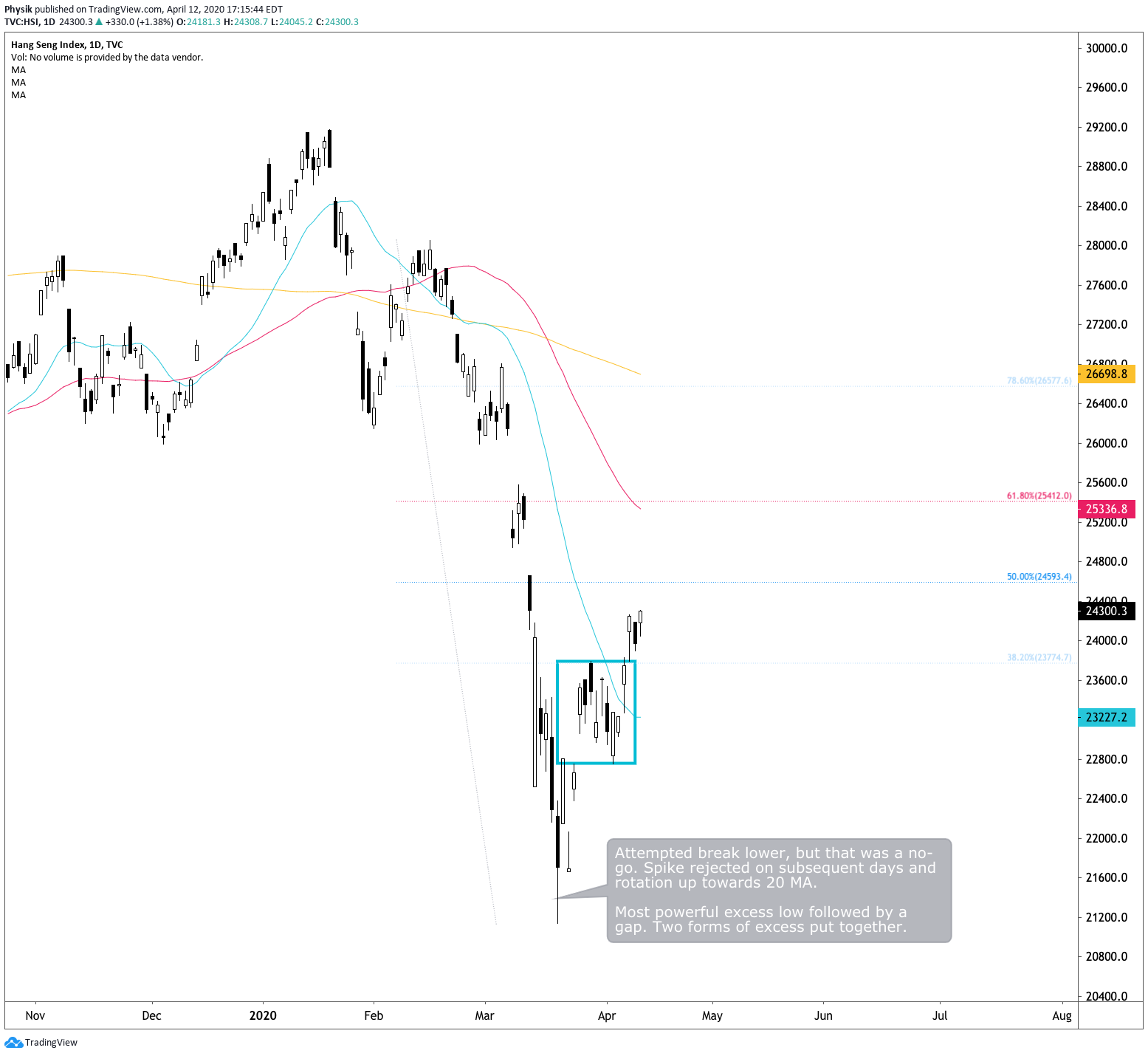Click the second MA indicator label
This screenshot has height=1056, width=1148.
point(18,83)
